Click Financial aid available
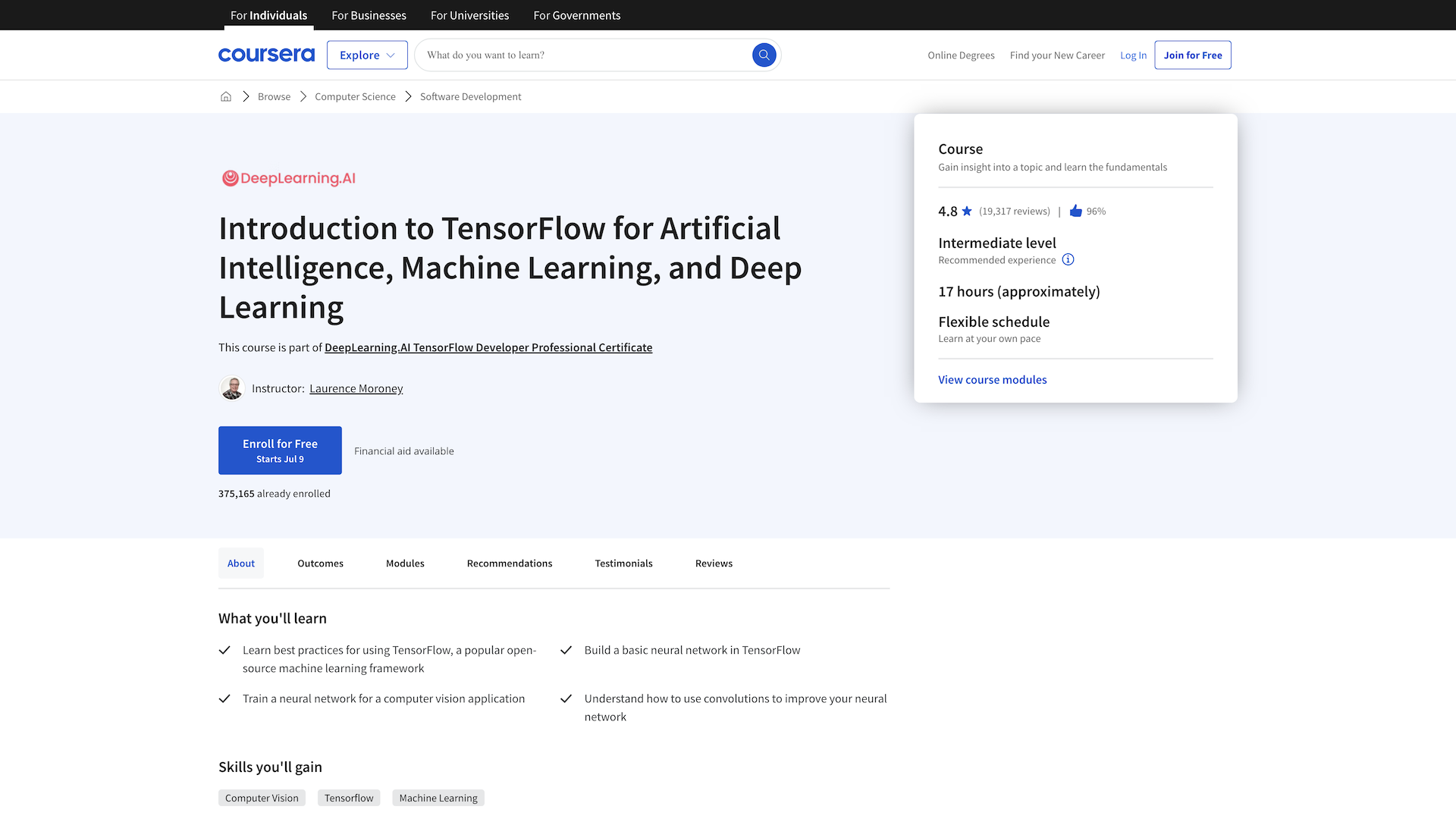1456x819 pixels. click(x=403, y=450)
